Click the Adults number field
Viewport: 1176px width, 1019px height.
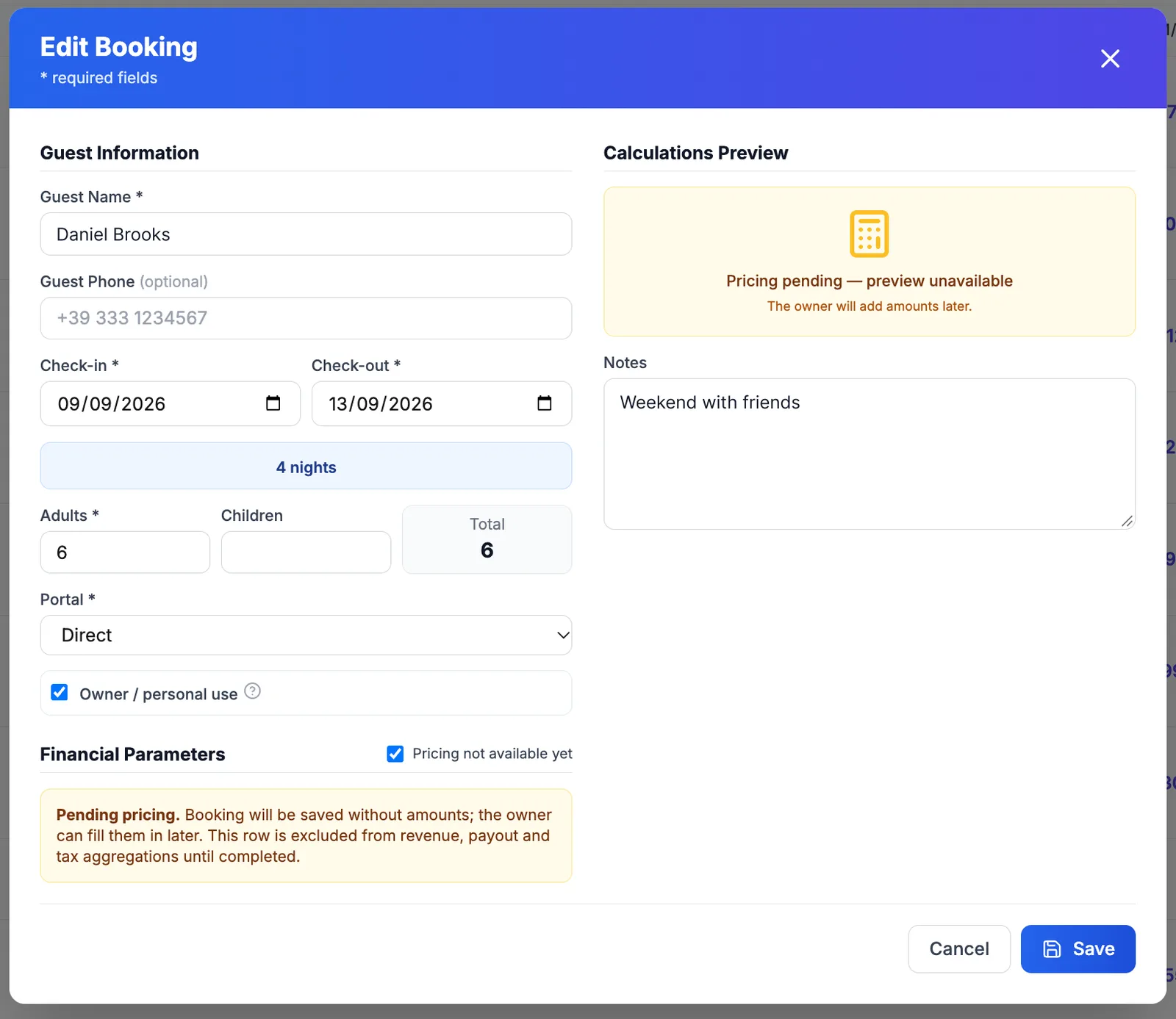[125, 552]
